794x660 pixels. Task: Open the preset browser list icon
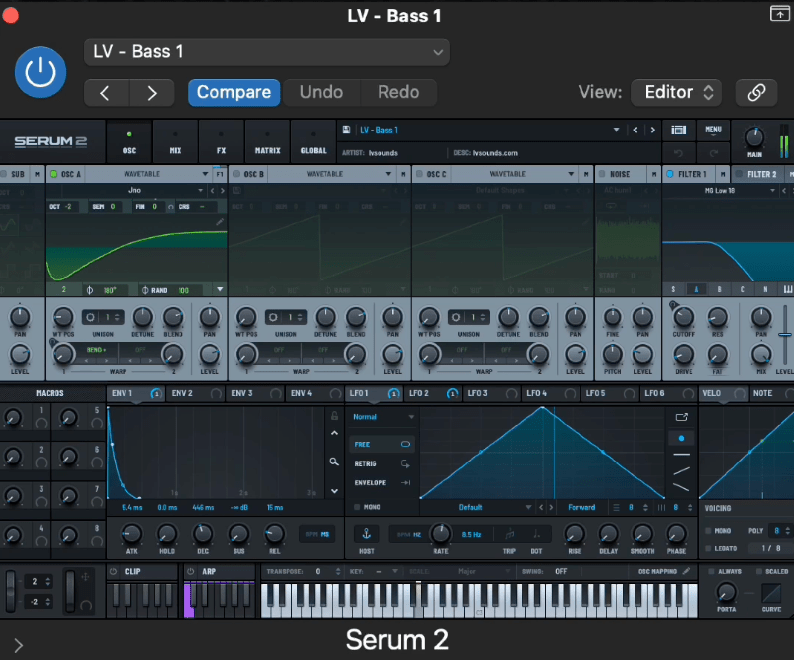click(679, 130)
